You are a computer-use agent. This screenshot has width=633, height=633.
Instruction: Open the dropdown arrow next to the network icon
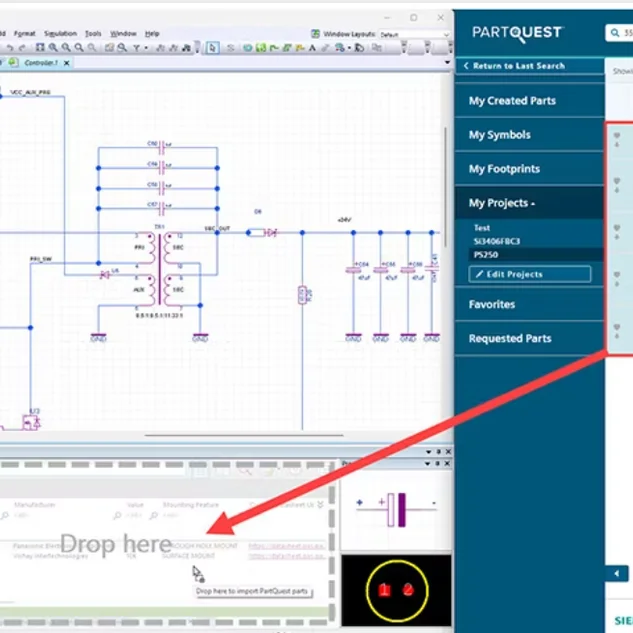[x=349, y=48]
